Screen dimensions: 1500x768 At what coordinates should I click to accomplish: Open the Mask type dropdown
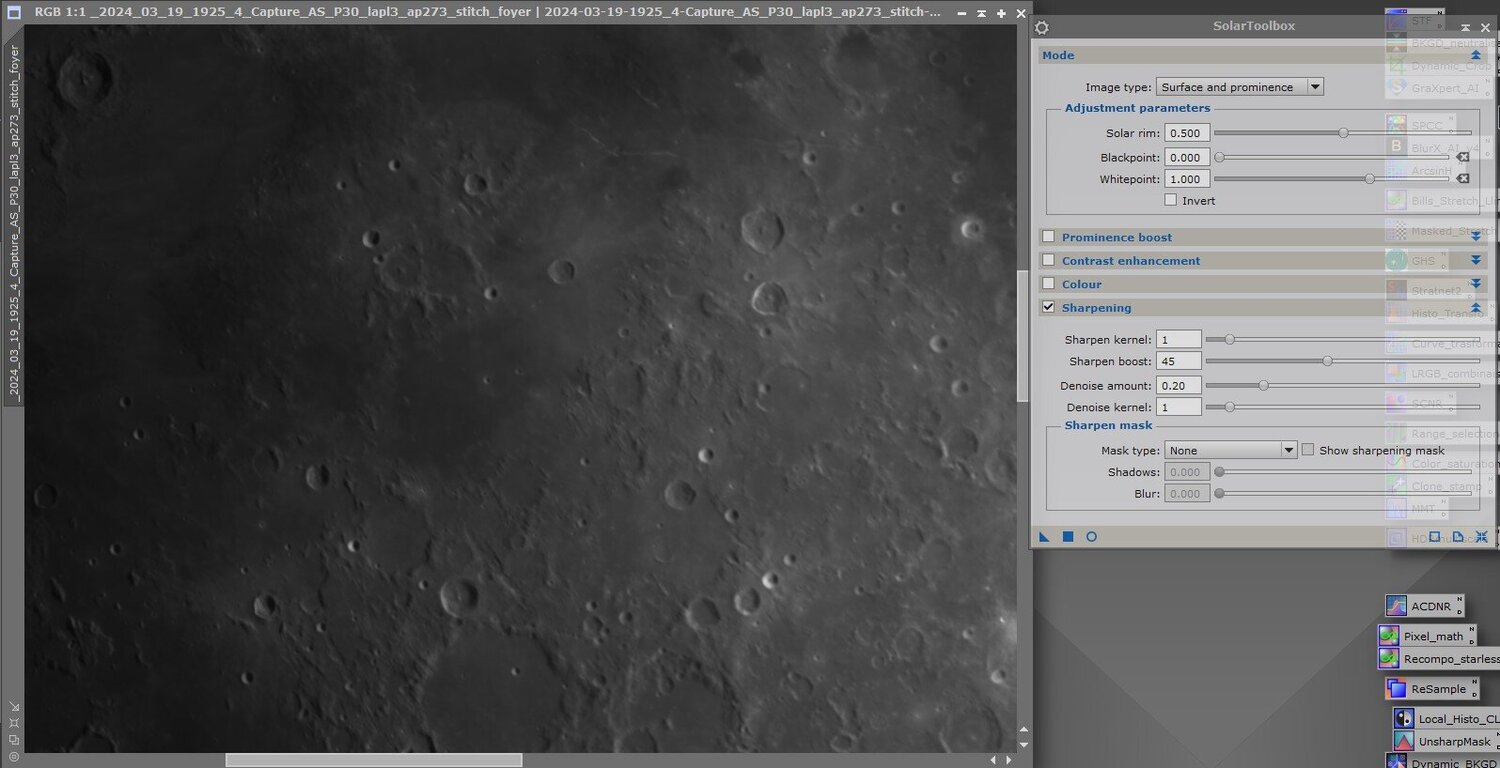point(1230,450)
